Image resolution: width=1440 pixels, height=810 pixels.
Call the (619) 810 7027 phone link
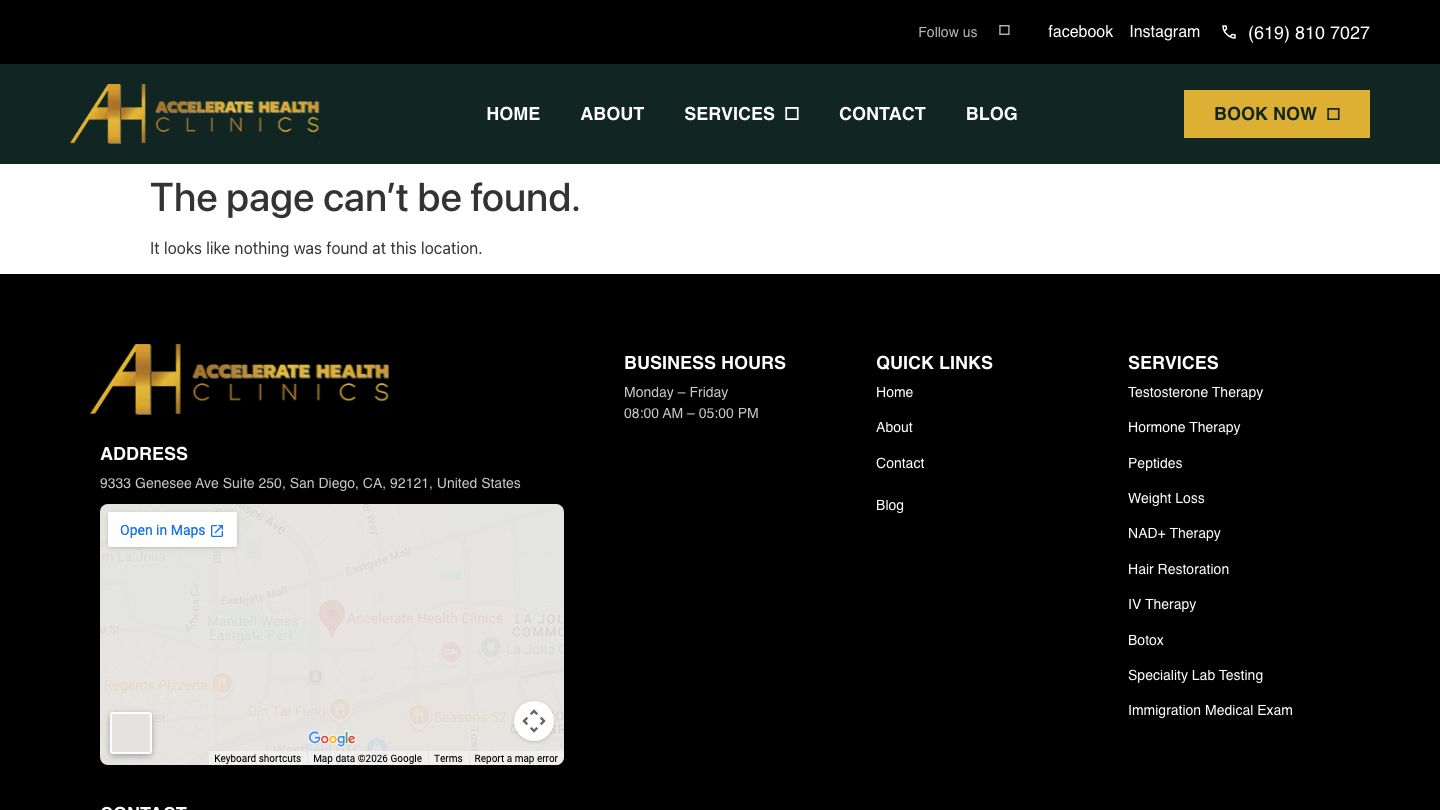point(1308,33)
